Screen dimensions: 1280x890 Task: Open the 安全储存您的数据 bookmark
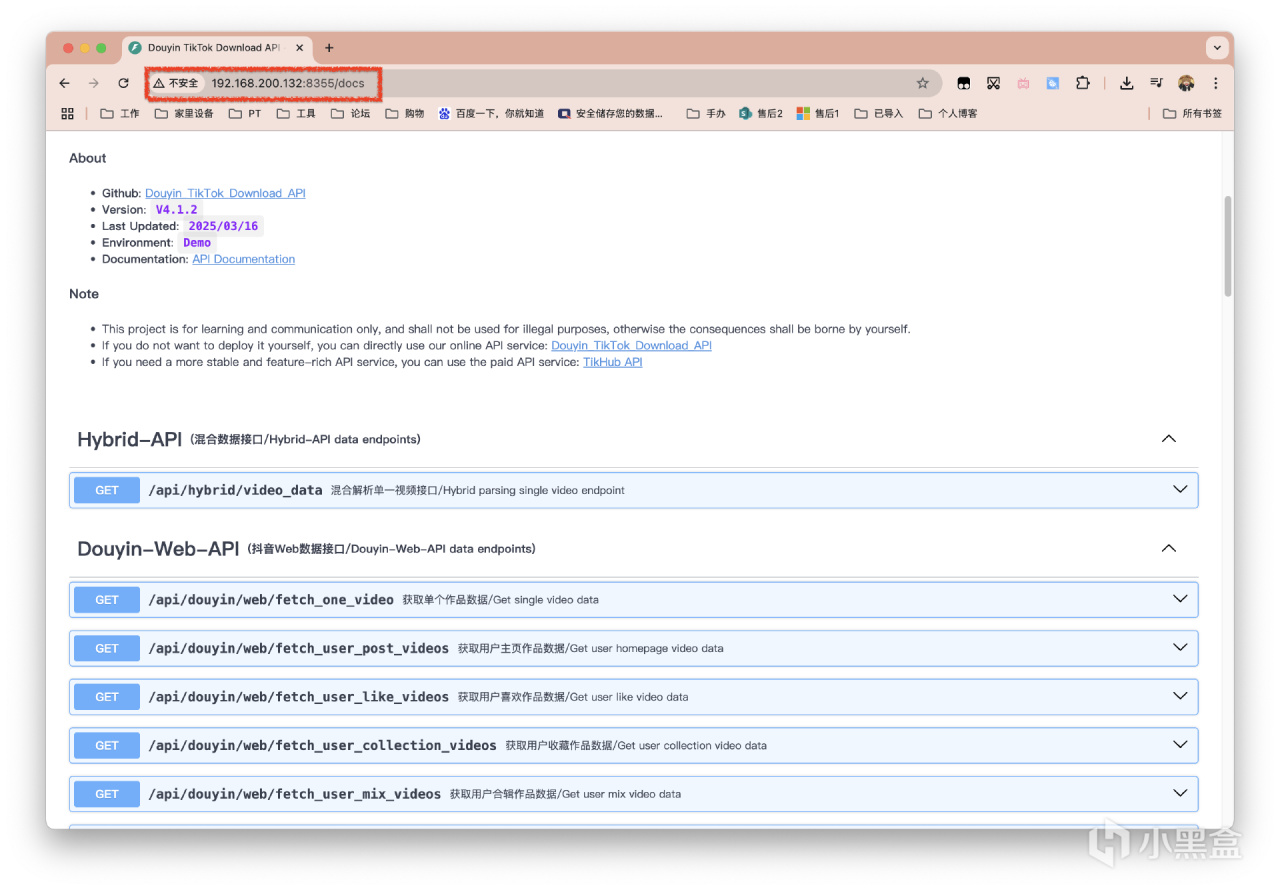tap(610, 113)
